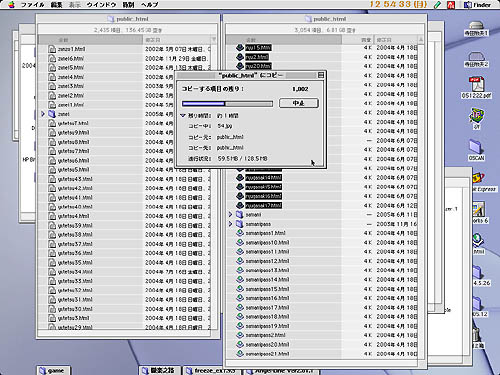Click the right window vertical scrollbar
The height and width of the screenshot is (375, 500).
421,201
